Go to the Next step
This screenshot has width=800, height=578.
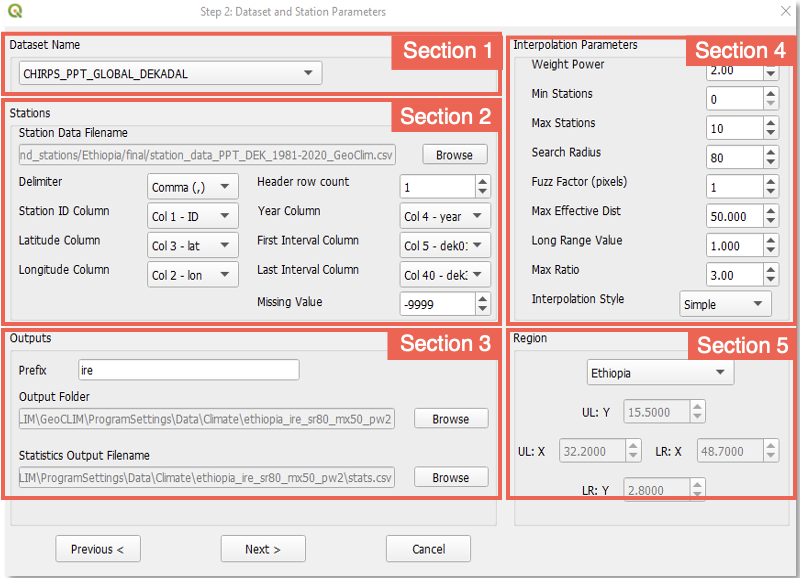point(262,549)
